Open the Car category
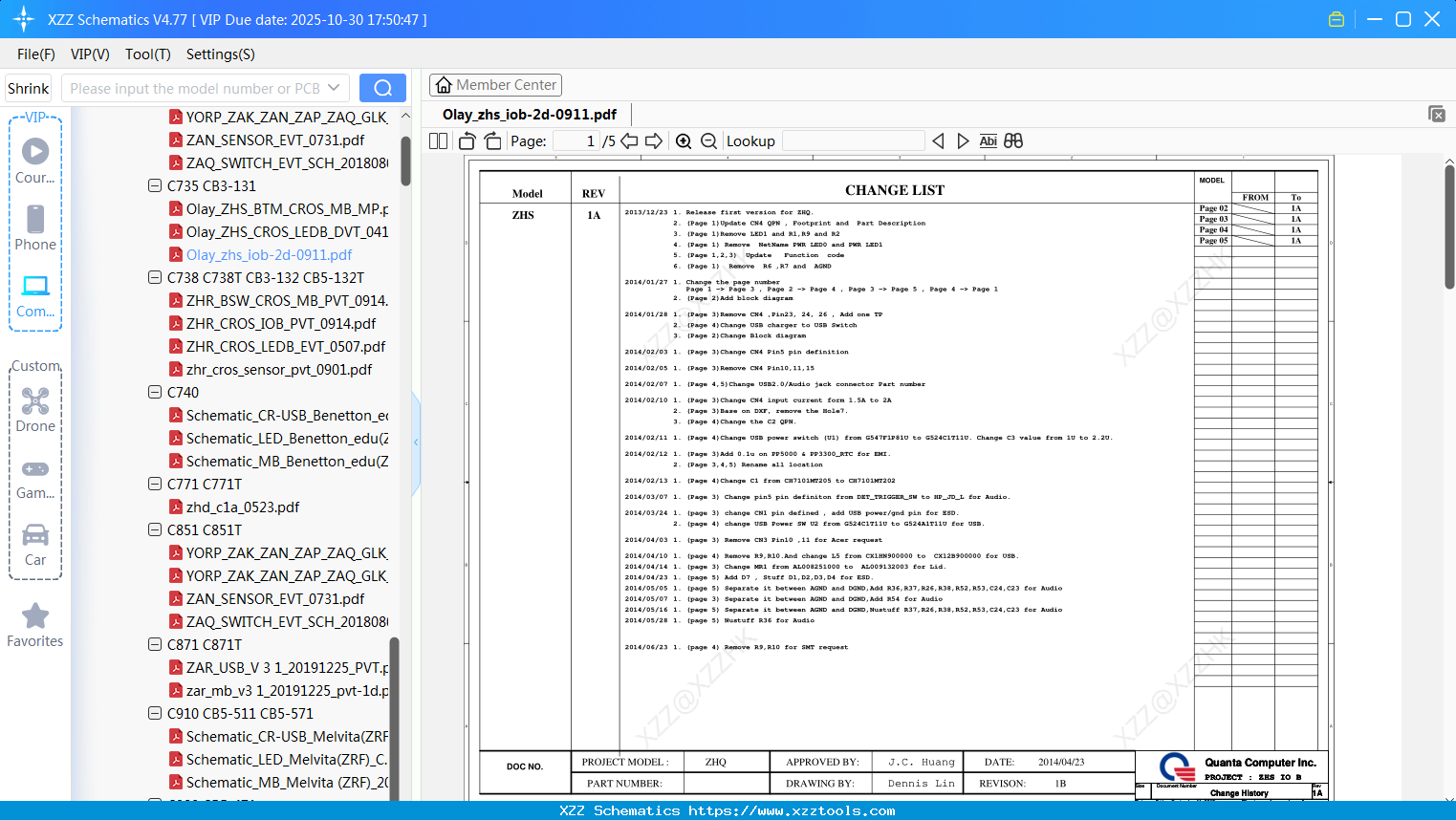This screenshot has height=820, width=1456. pos(35,544)
